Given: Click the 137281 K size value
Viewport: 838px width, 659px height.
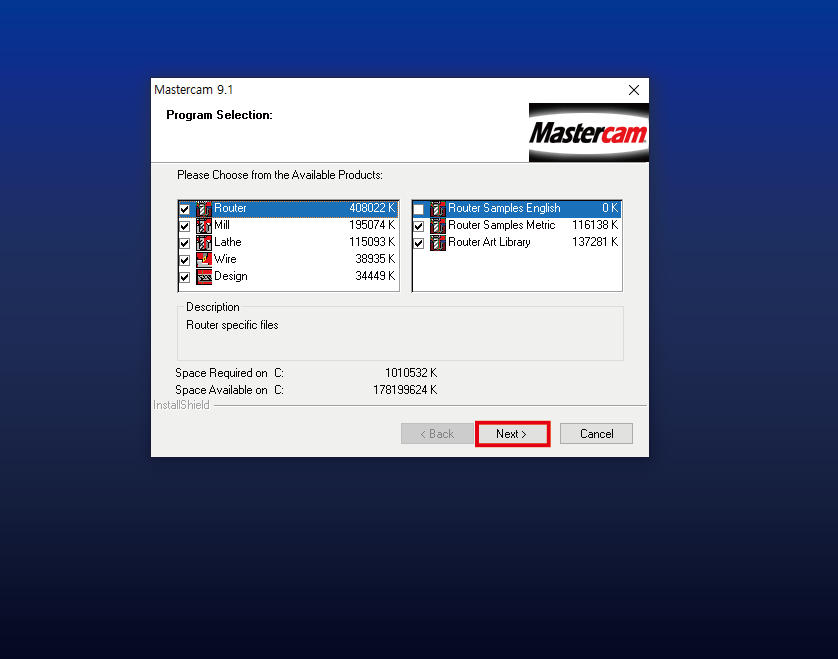Looking at the screenshot, I should pyautogui.click(x=595, y=242).
